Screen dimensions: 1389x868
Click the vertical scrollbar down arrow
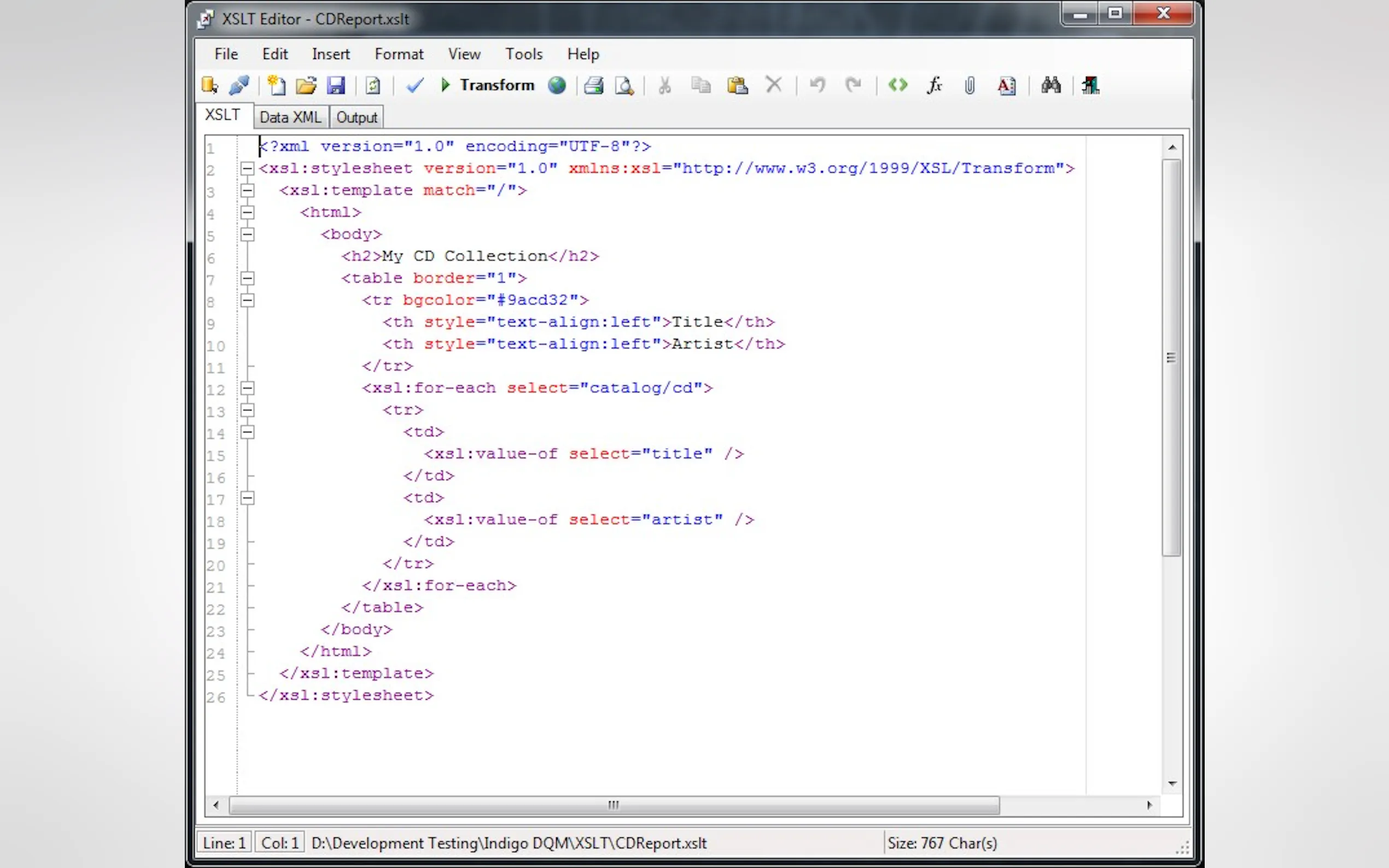[x=1172, y=784]
